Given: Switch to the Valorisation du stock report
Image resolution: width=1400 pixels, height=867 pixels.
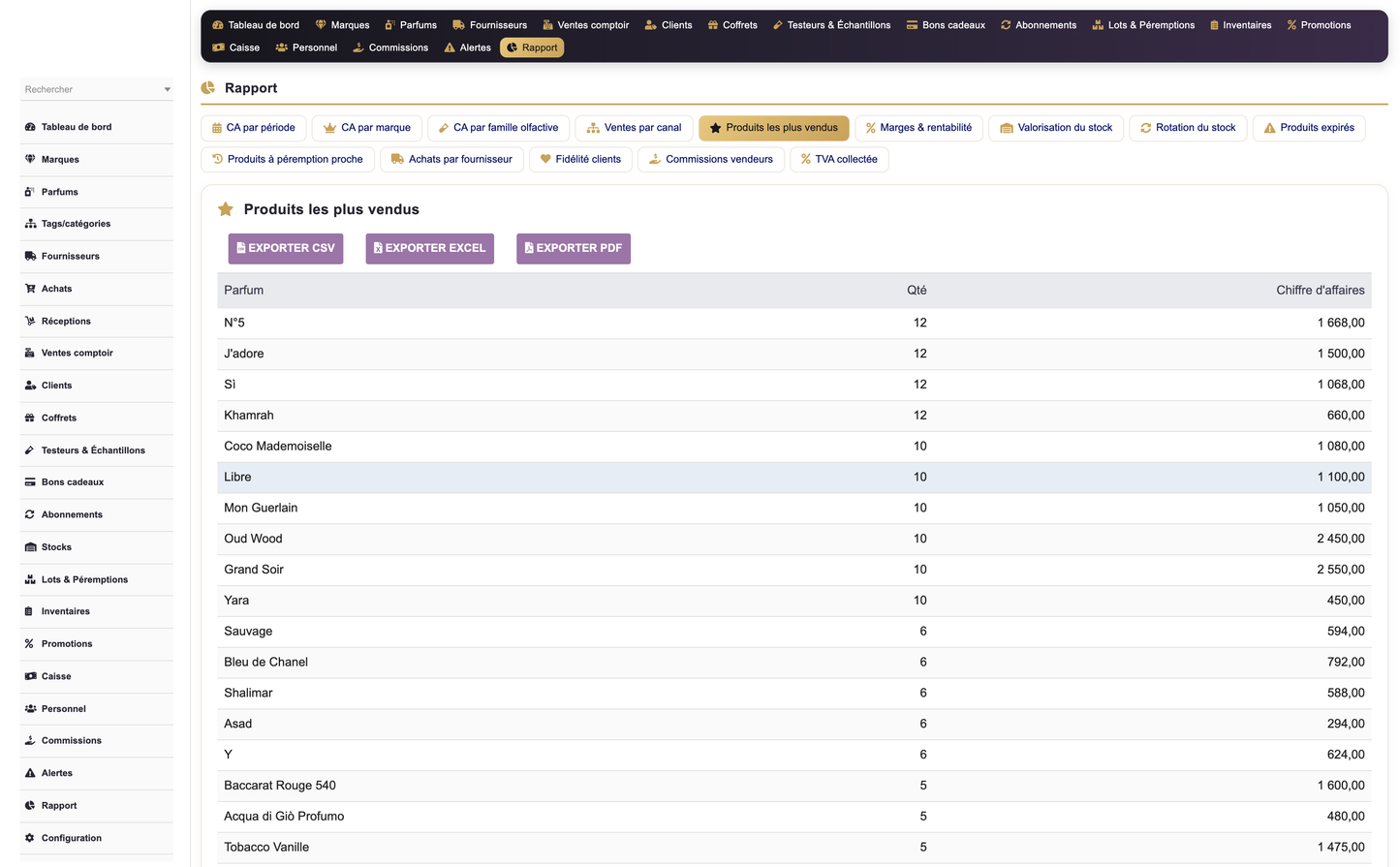Looking at the screenshot, I should pos(1056,128).
